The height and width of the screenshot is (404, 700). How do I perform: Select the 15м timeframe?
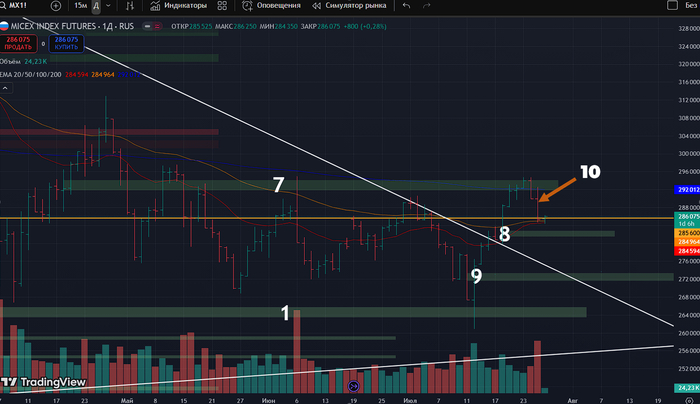pos(80,6)
